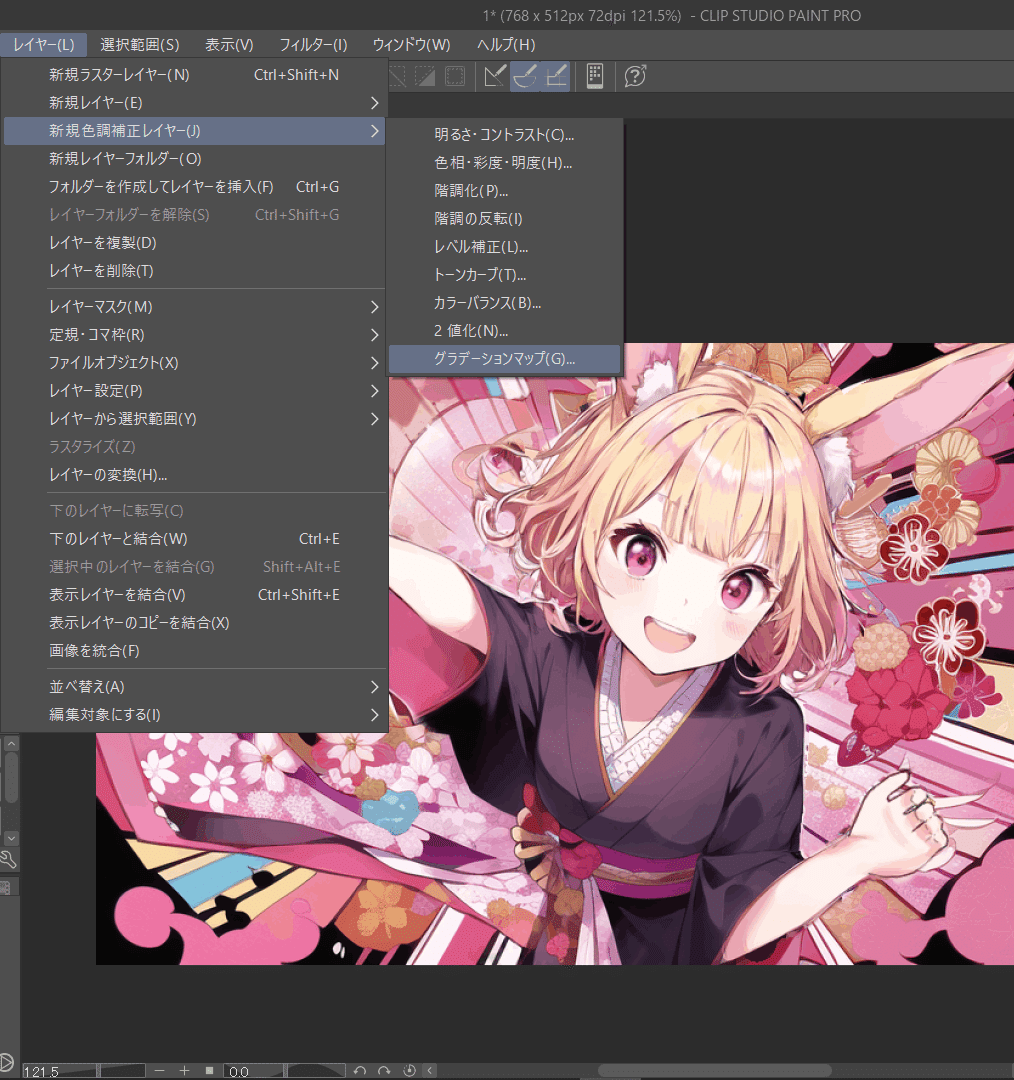Select 画像を統合(F) entry

point(195,650)
